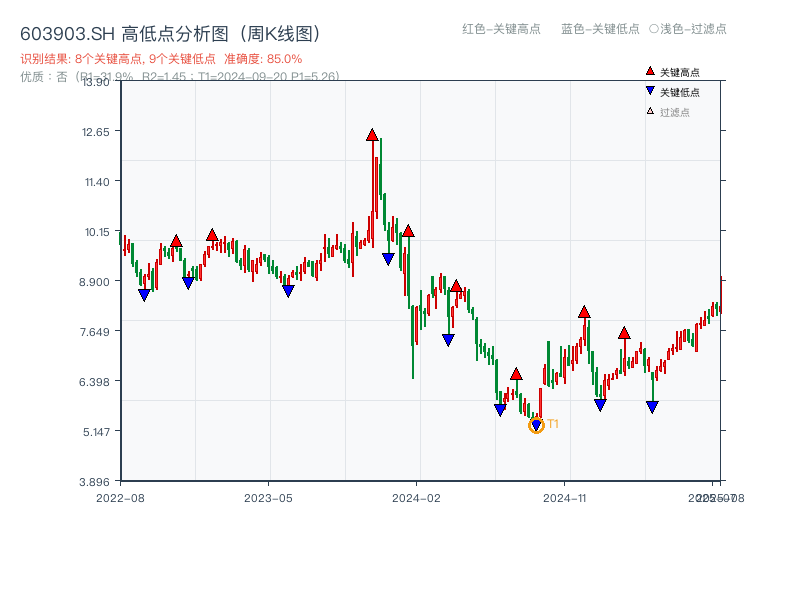Click the 2024-02 date axis label
This screenshot has height=600, width=800.
click(x=416, y=498)
